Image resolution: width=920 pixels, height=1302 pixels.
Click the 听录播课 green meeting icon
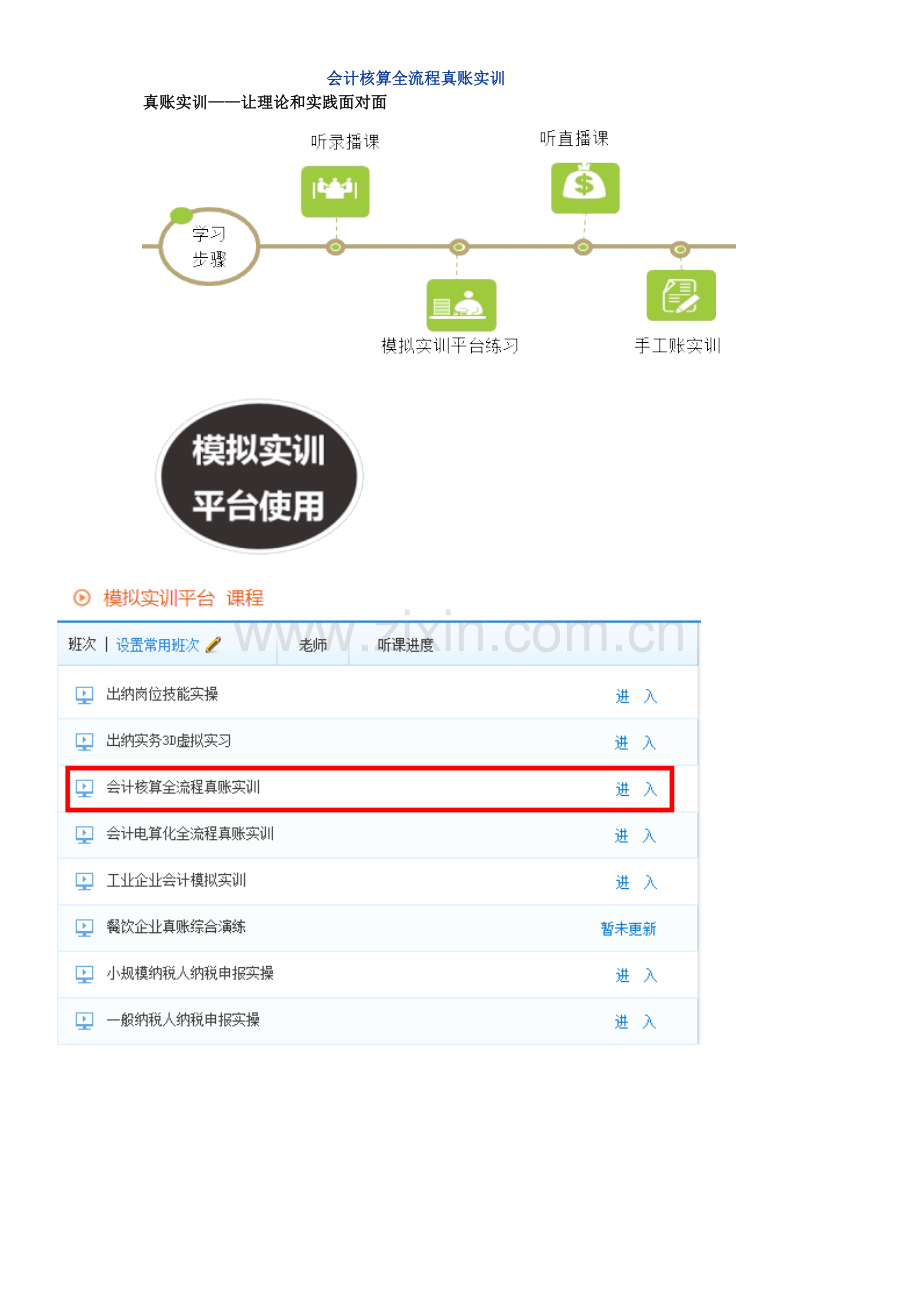335,191
